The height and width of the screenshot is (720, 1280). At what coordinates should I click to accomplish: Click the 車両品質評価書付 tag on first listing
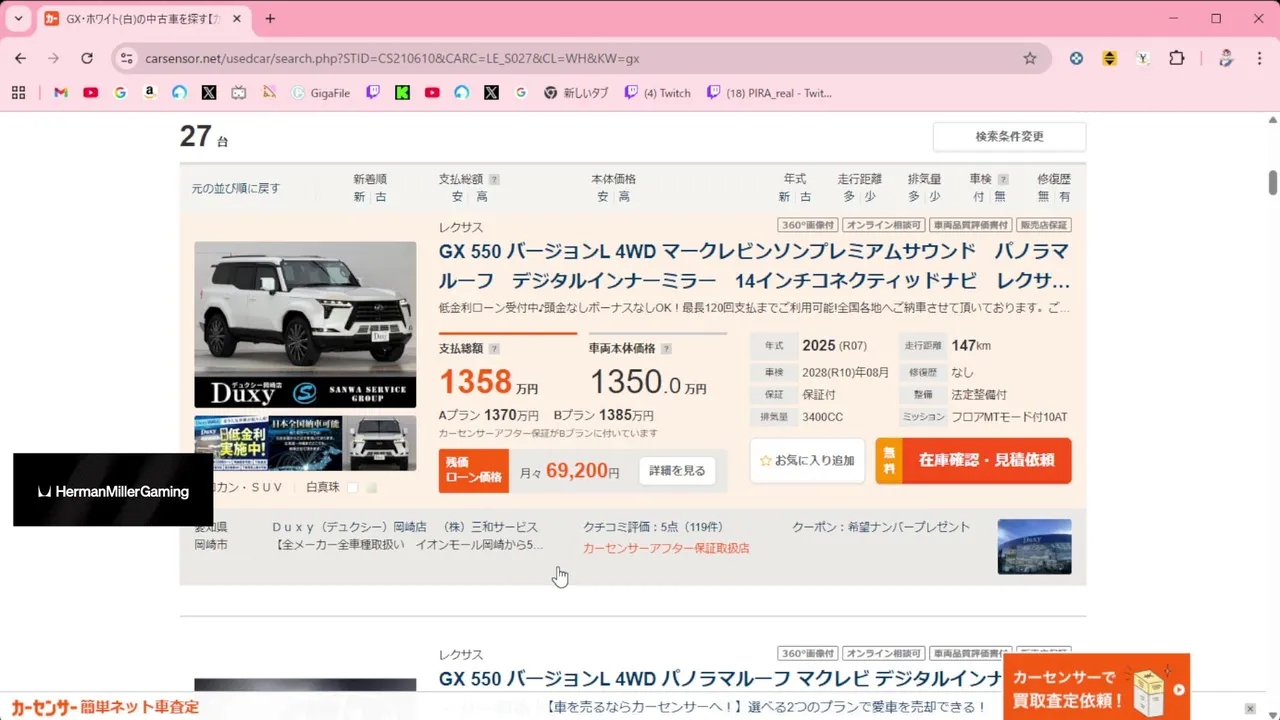click(970, 225)
